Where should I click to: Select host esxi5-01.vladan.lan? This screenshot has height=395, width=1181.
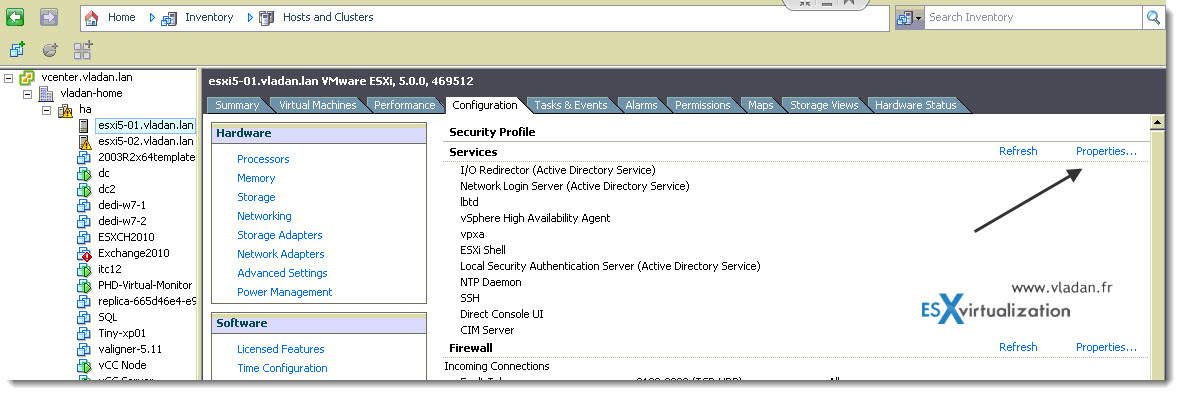click(145, 125)
